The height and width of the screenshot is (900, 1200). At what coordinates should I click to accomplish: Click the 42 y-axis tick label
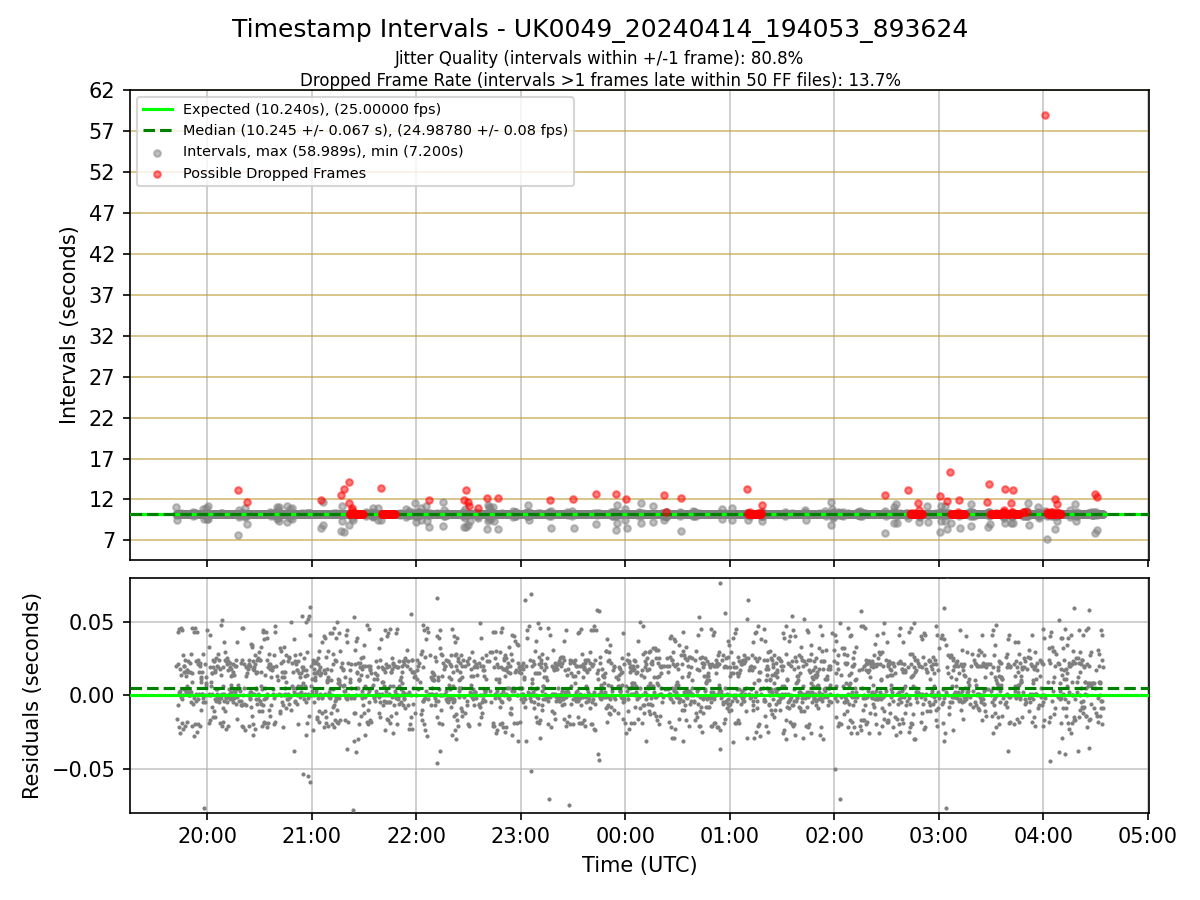[103, 254]
